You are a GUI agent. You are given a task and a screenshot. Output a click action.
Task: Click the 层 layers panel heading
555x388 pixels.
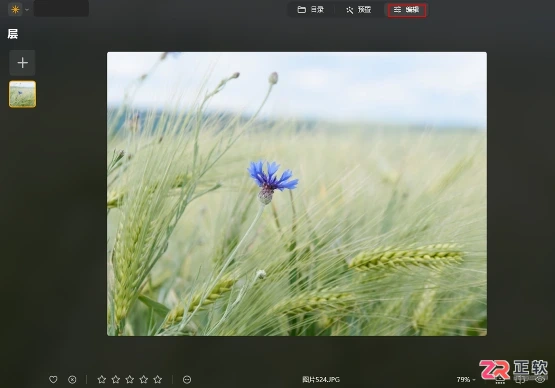(13, 34)
